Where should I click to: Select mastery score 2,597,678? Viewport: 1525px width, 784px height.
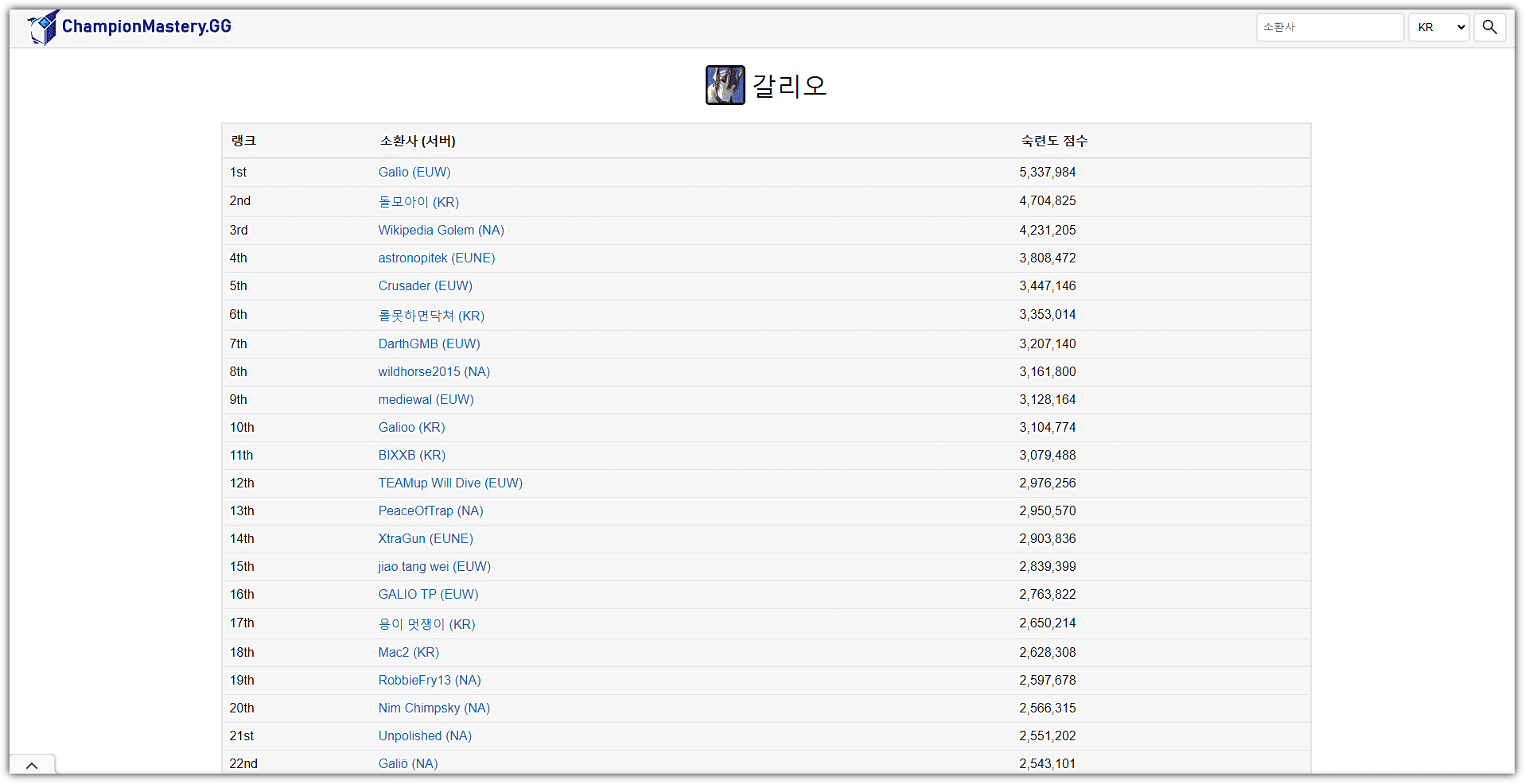(x=1048, y=680)
